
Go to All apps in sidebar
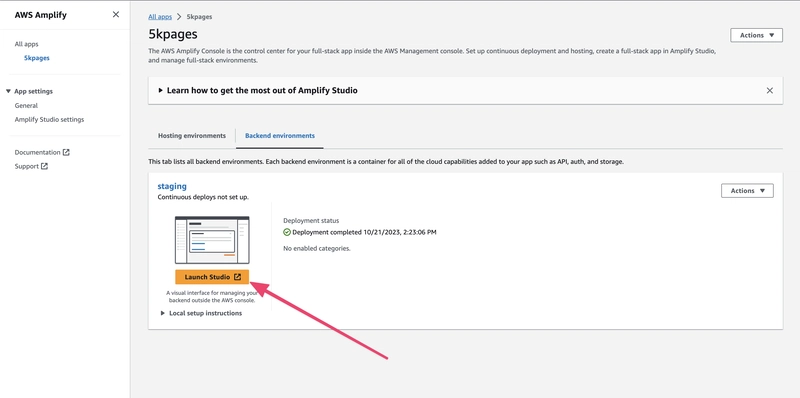point(27,44)
